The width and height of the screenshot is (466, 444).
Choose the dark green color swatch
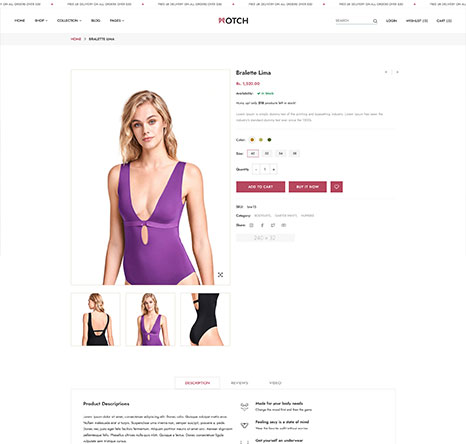[269, 140]
